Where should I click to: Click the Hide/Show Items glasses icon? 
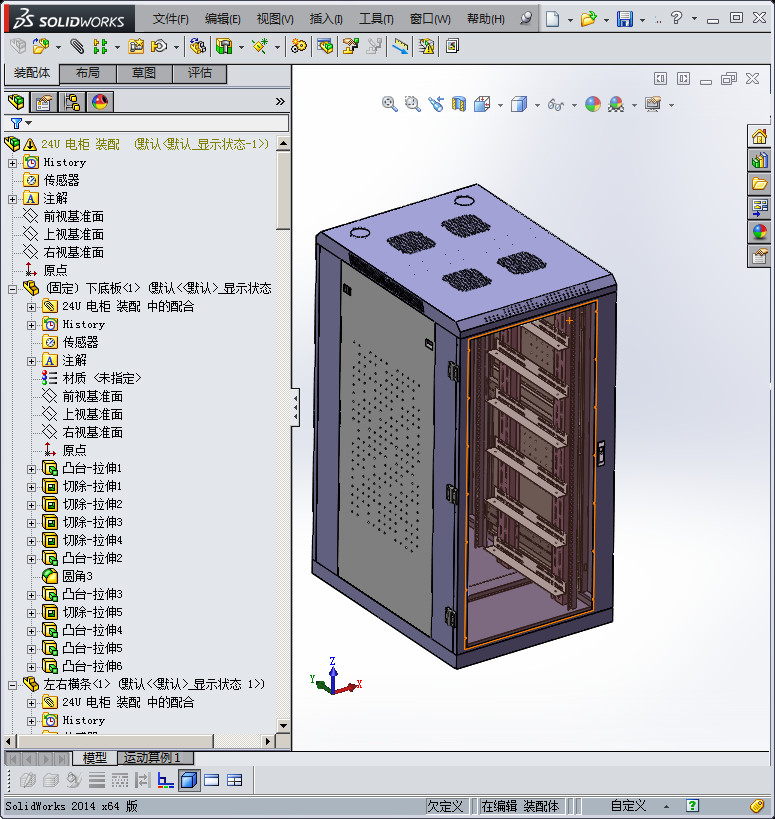[x=556, y=105]
